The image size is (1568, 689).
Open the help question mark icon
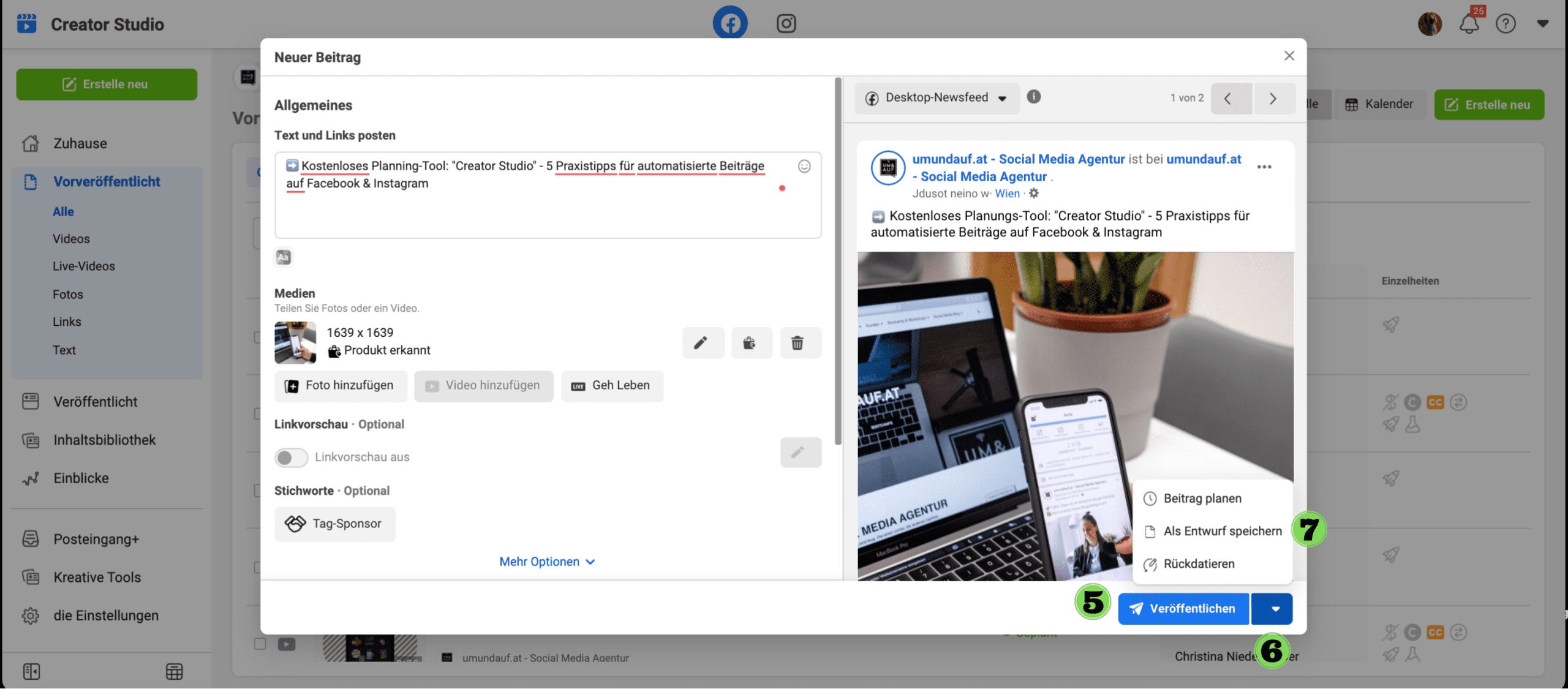tap(1506, 24)
